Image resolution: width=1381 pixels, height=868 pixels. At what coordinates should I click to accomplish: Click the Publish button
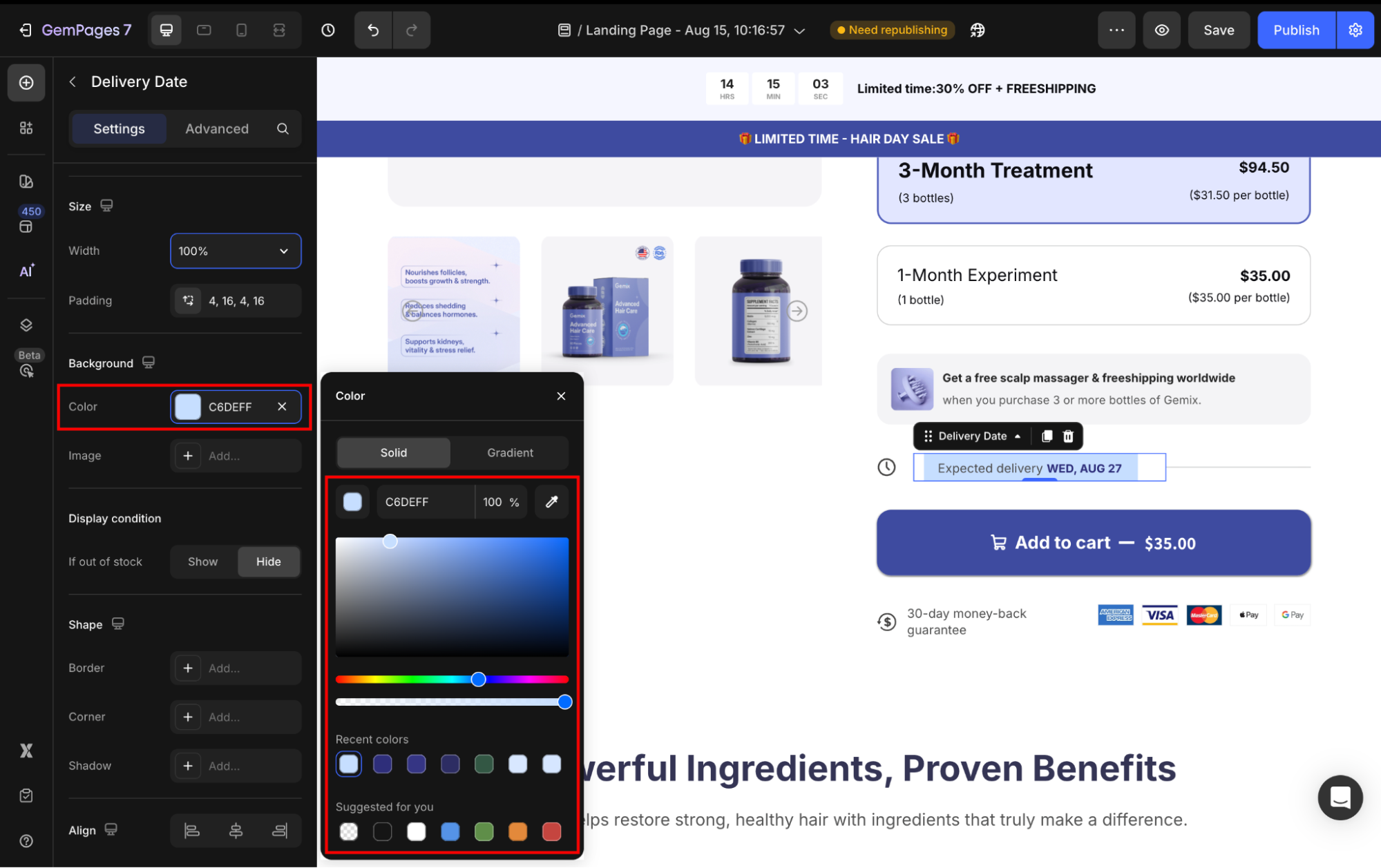(x=1295, y=30)
